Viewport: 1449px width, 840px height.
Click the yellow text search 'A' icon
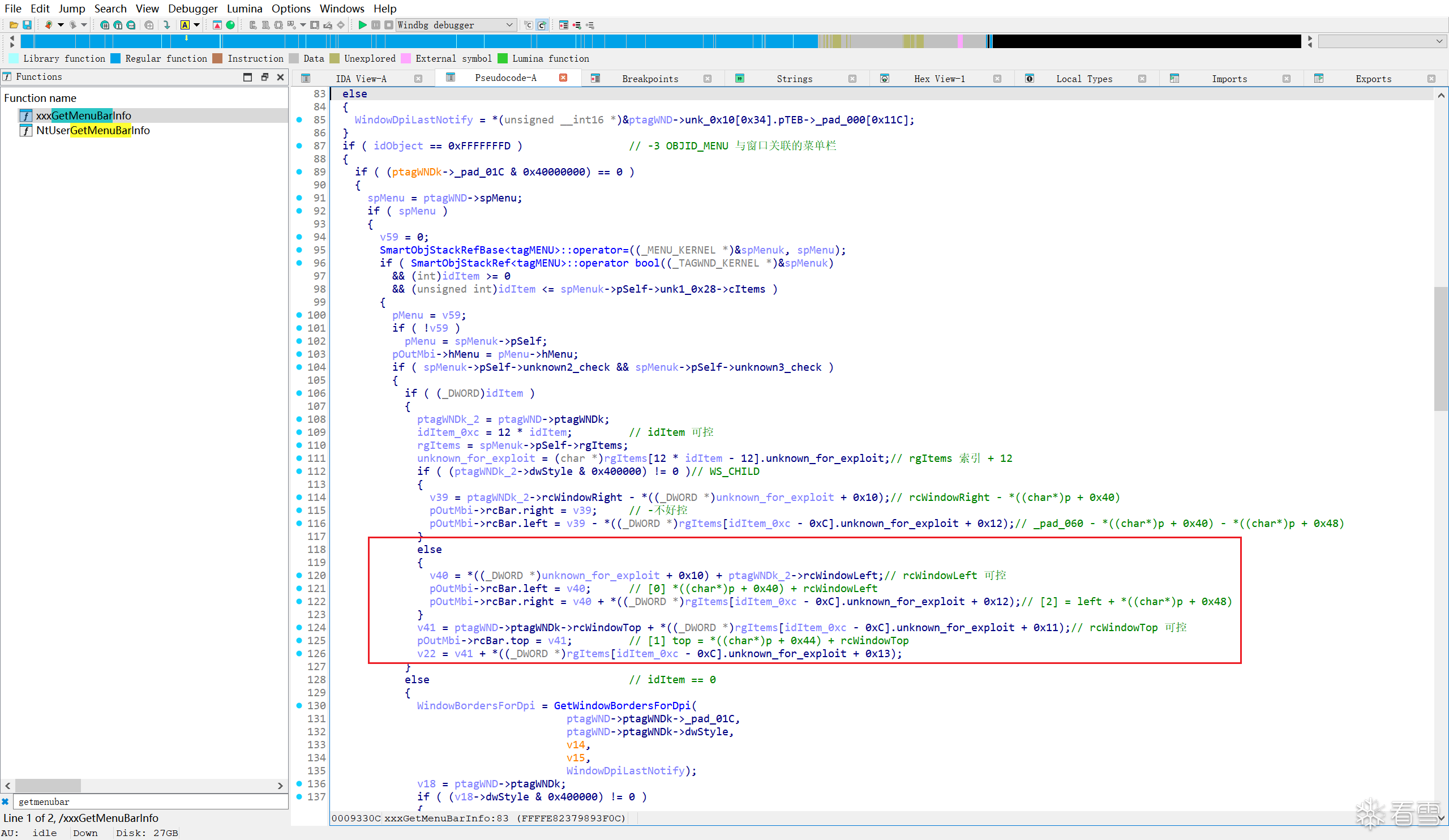[185, 25]
